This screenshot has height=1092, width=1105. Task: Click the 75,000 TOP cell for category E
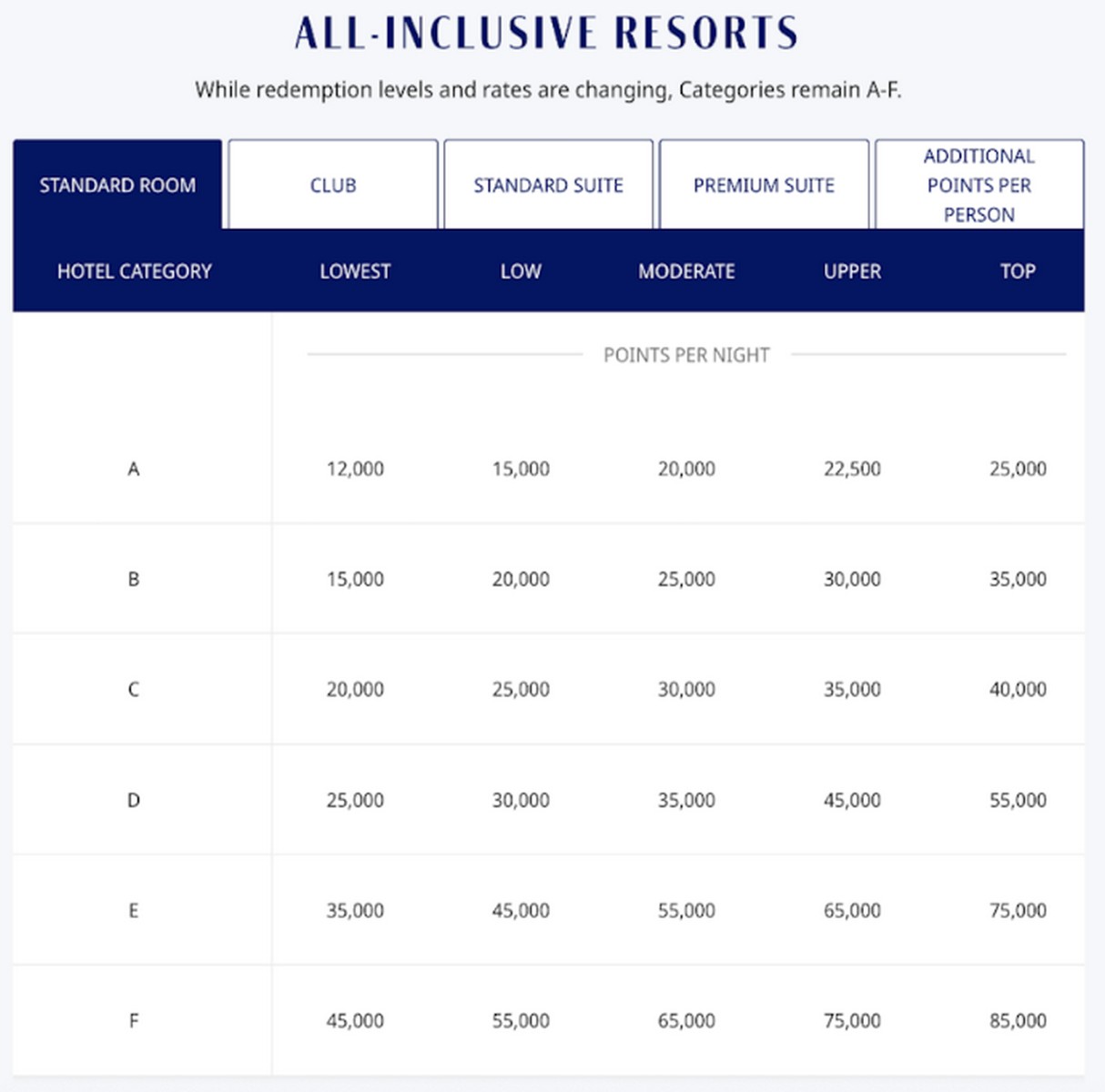pos(1018,910)
